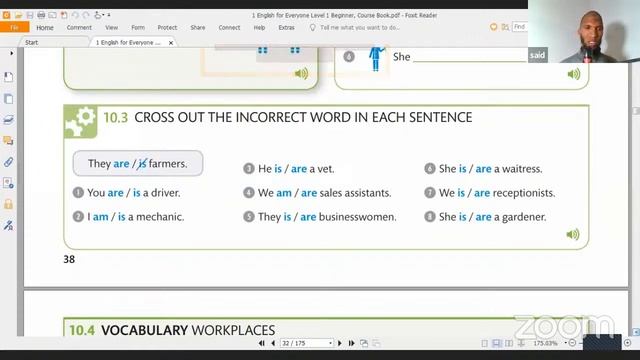This screenshot has height=360, width=640.
Task: Play audio speaker beside the She sentence
Action: [x=573, y=74]
